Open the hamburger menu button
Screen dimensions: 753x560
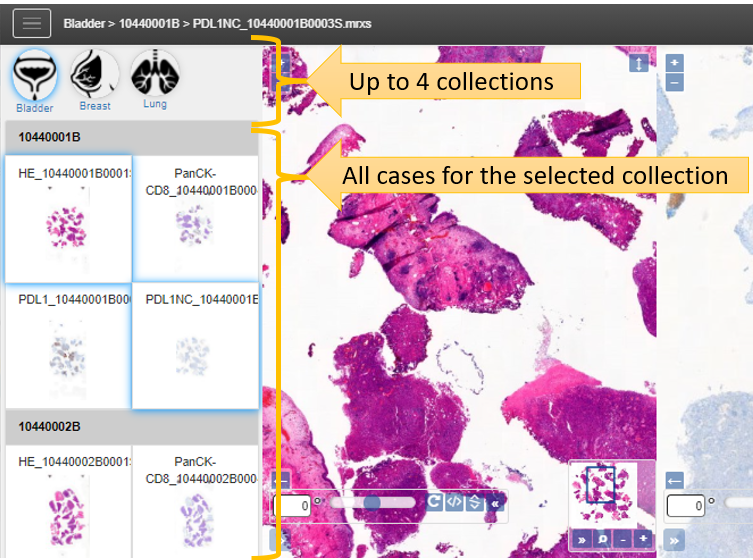coord(32,23)
